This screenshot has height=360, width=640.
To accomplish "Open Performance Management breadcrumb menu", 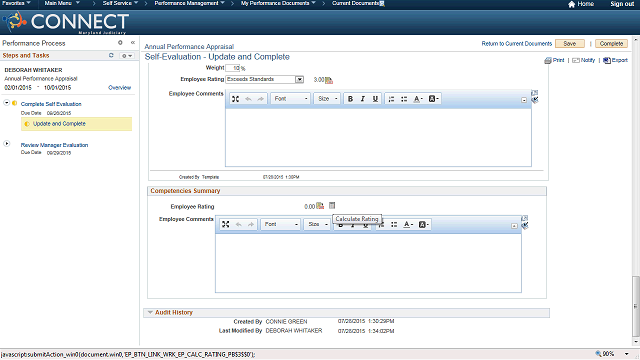I will [190, 3].
